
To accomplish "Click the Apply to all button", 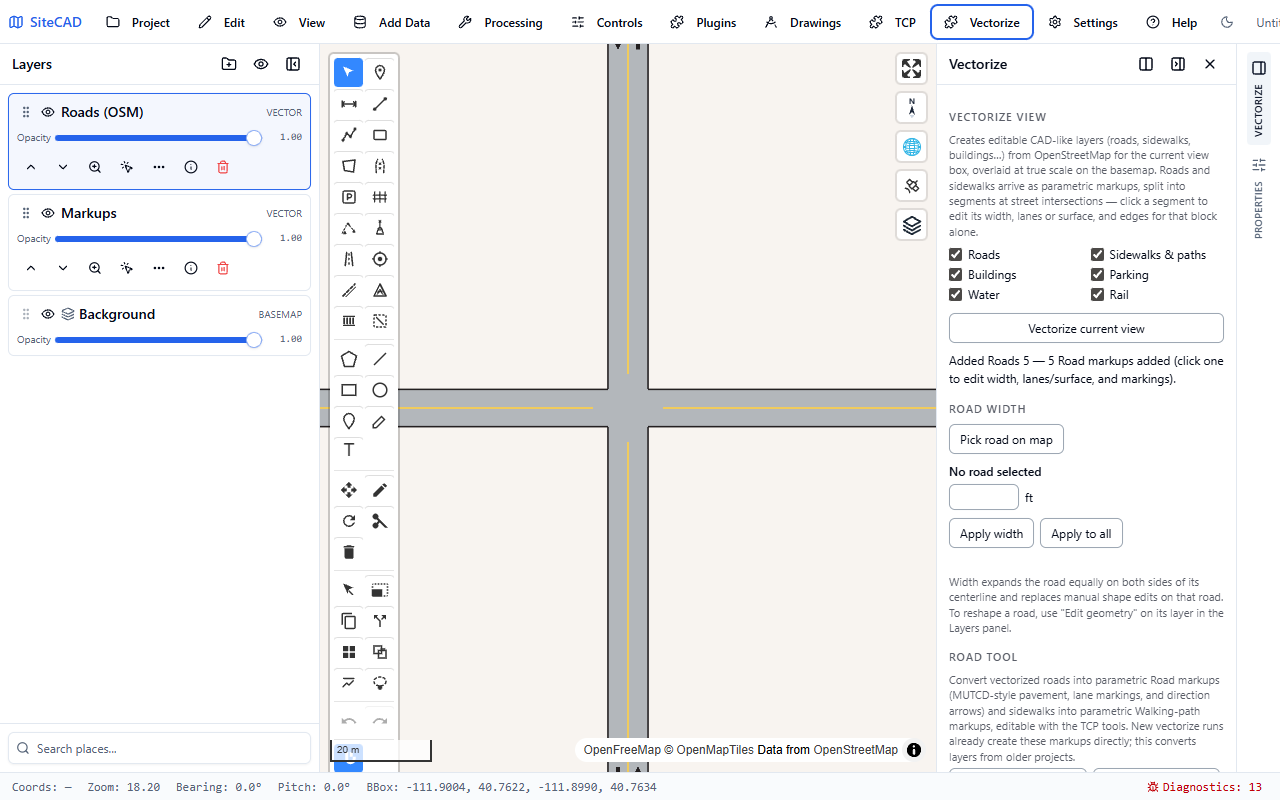I will [1081, 533].
